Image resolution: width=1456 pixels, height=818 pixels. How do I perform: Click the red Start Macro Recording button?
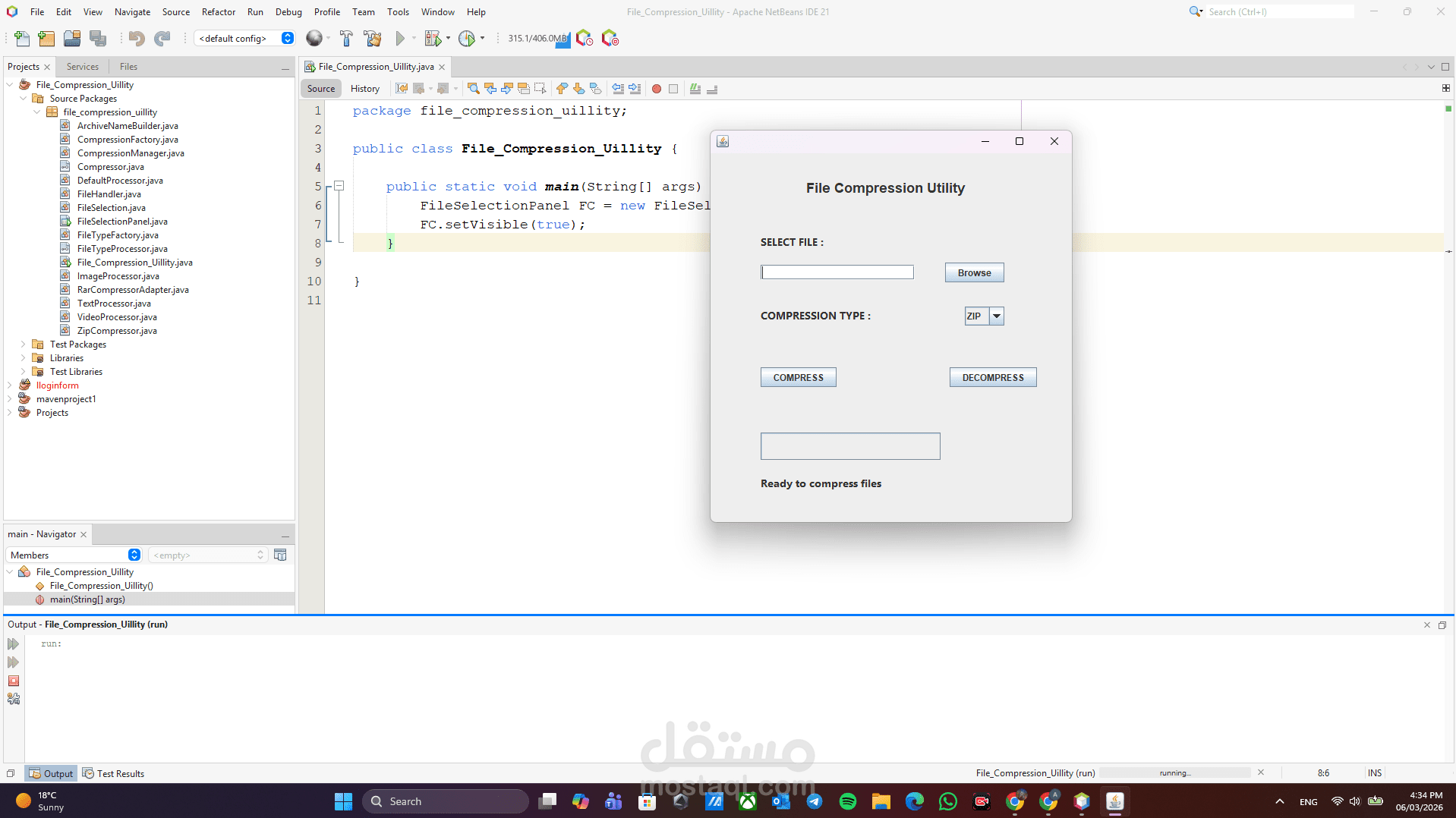click(x=657, y=89)
